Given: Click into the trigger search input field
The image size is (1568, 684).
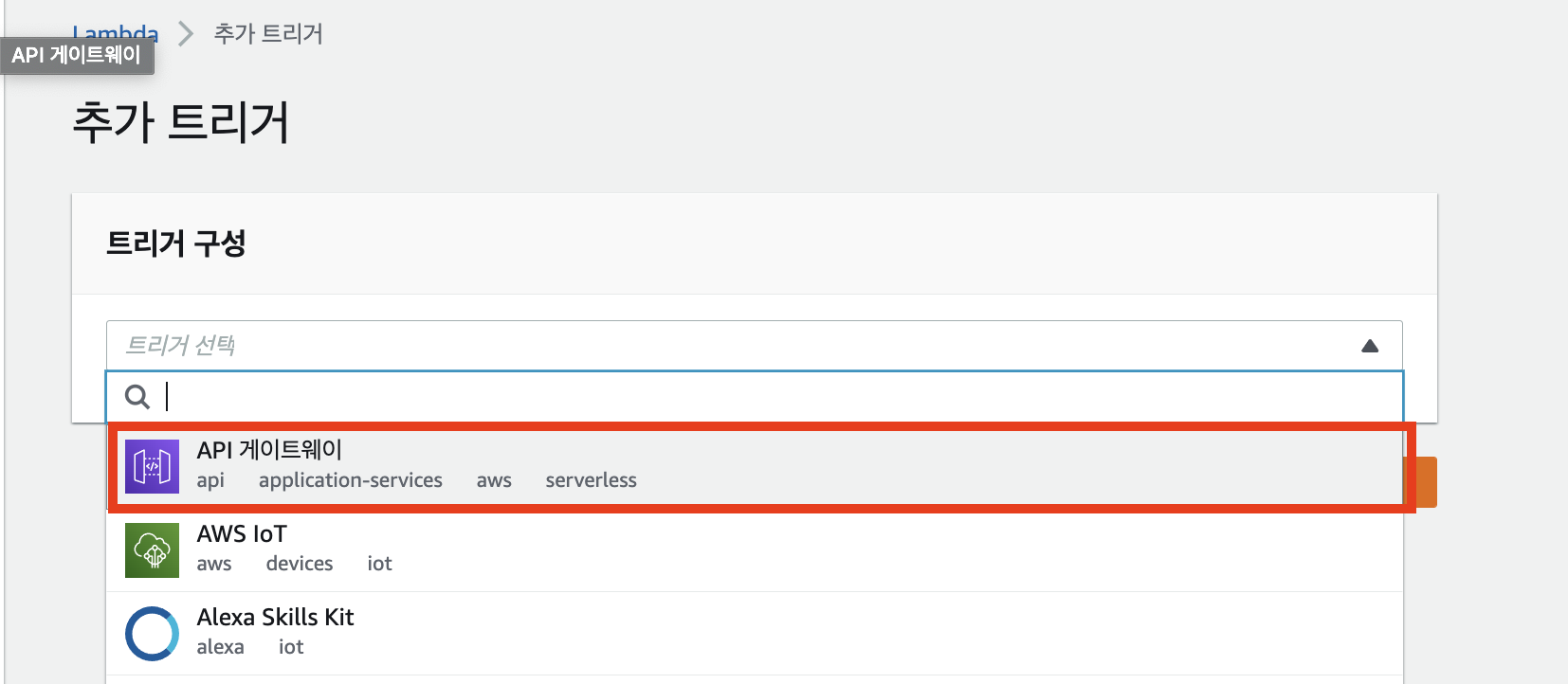Looking at the screenshot, I should 755,396.
